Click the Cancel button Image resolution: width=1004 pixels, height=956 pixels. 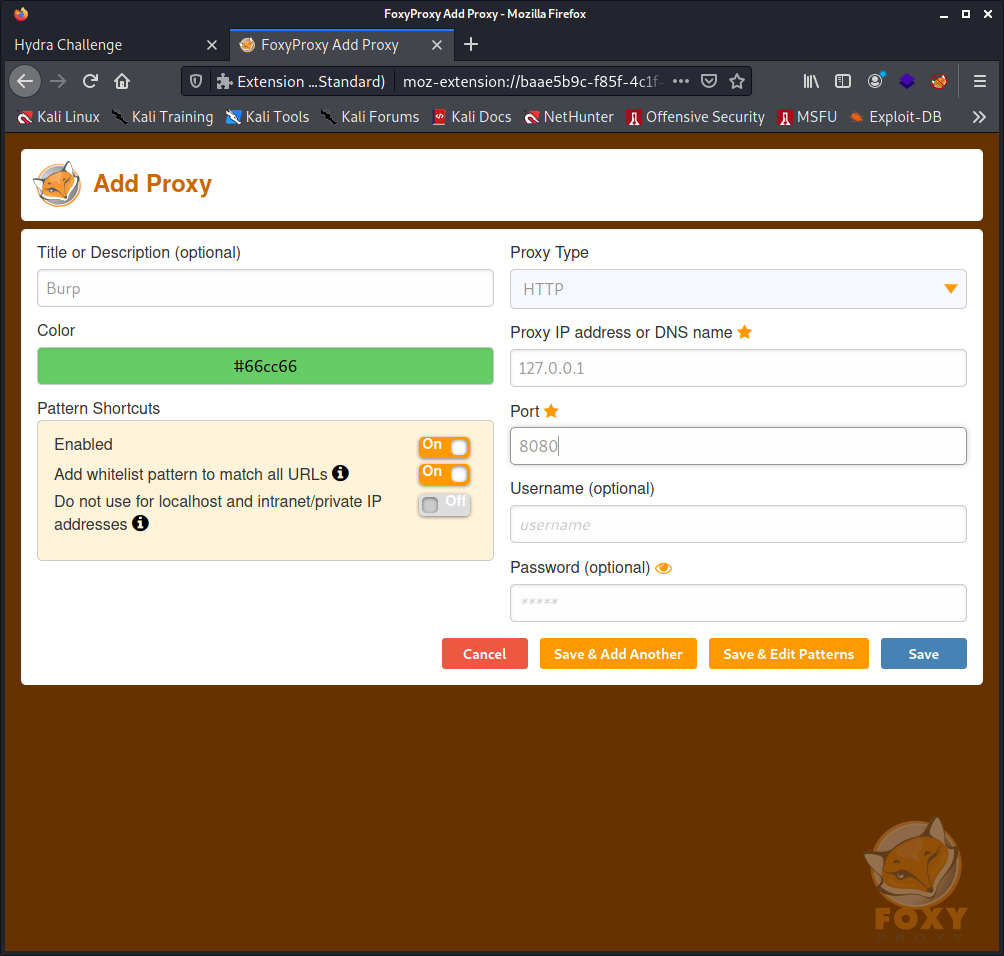click(x=485, y=654)
